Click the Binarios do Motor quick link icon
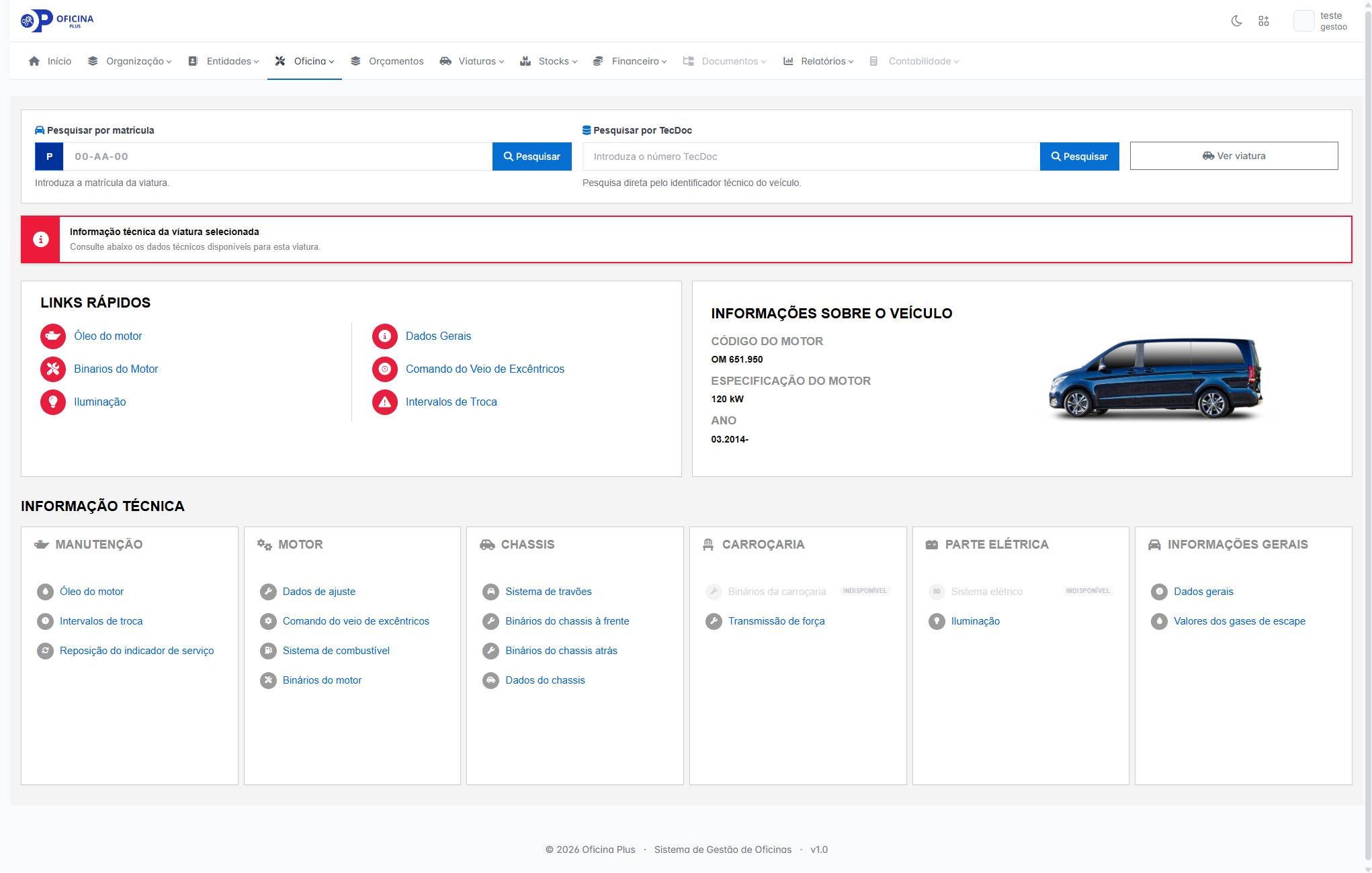Screen dimensions: 1372x873 click(x=53, y=369)
